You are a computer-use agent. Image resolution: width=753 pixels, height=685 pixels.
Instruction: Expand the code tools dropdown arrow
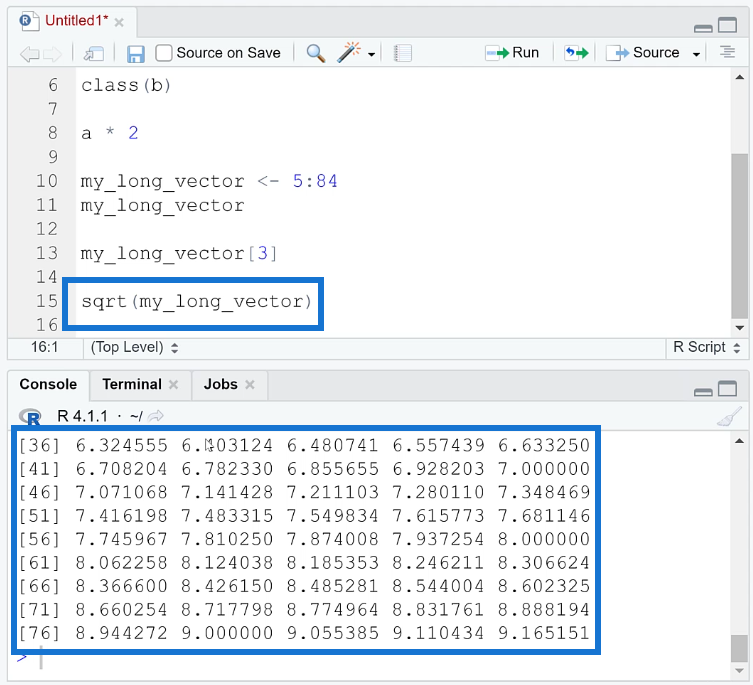[x=371, y=54]
